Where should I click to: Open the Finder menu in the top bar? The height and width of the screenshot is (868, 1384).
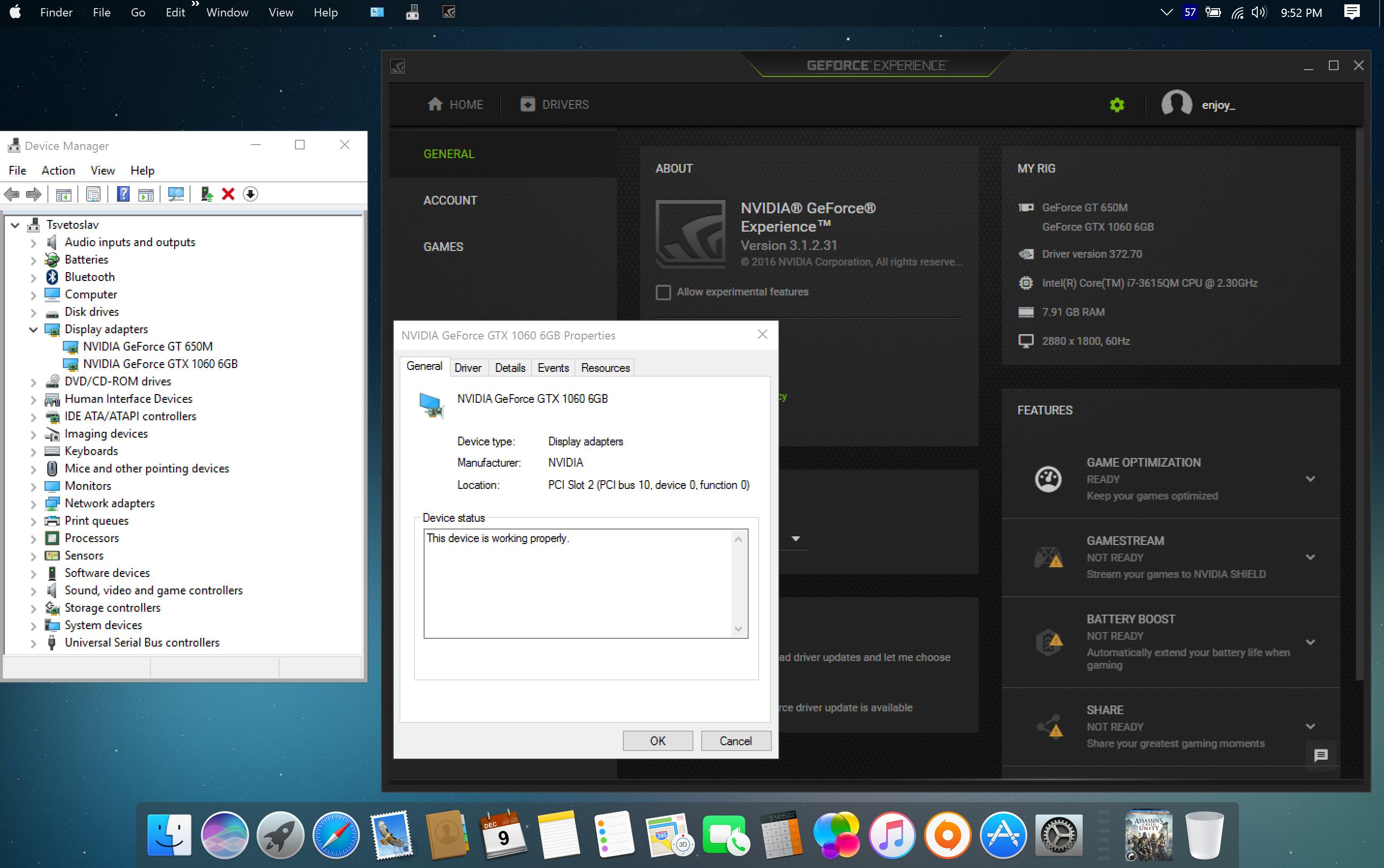point(56,12)
